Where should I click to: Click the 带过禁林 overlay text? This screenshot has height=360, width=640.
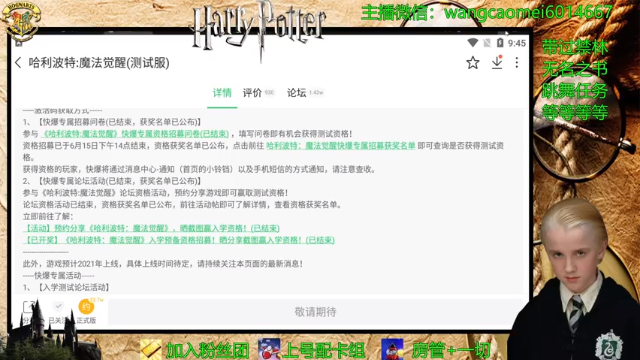(x=575, y=47)
